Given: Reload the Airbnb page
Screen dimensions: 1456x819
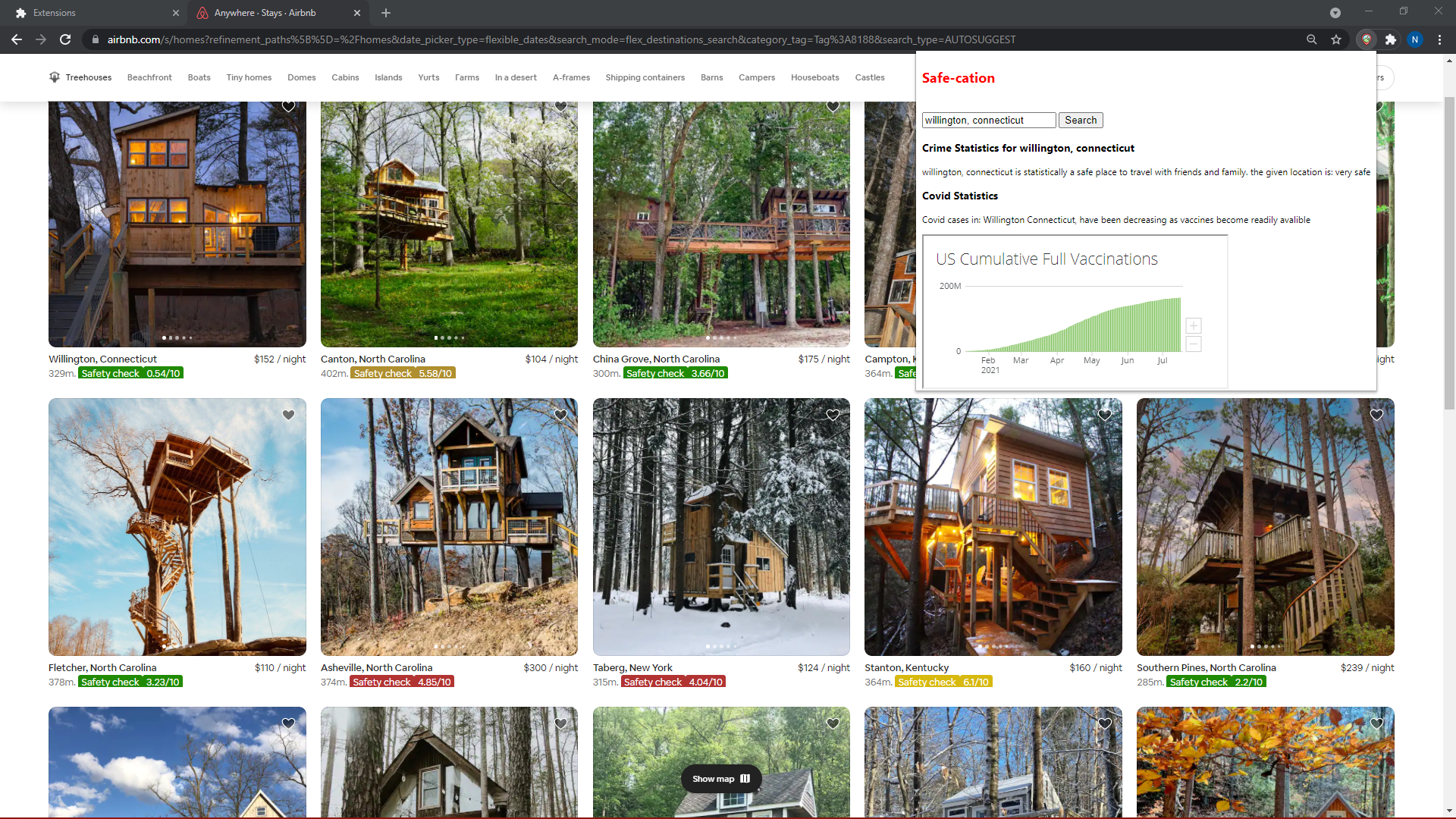Looking at the screenshot, I should pyautogui.click(x=65, y=39).
